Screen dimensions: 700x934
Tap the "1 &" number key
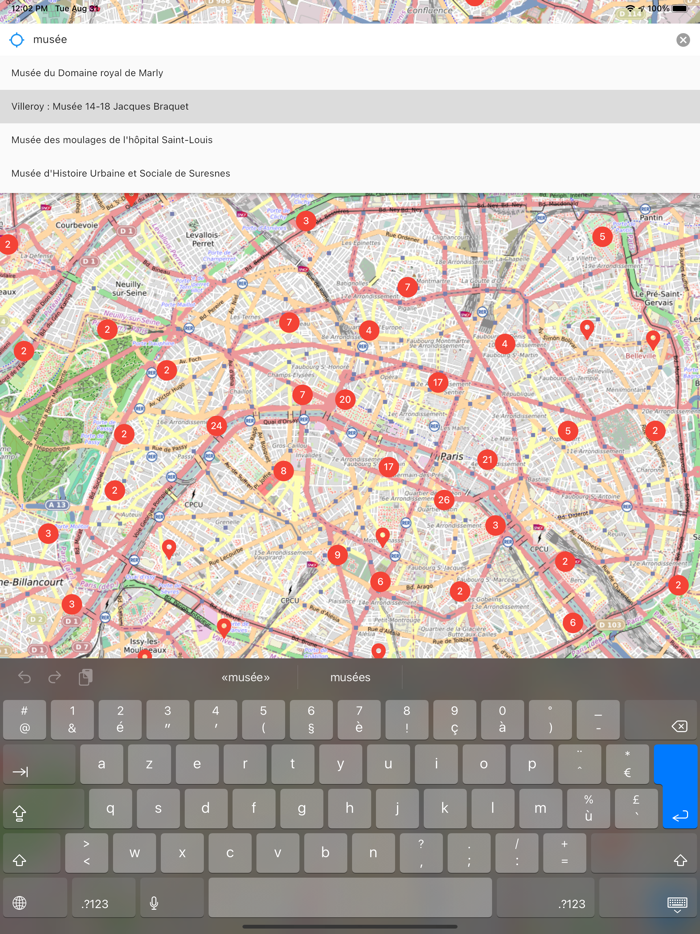pos(73,720)
